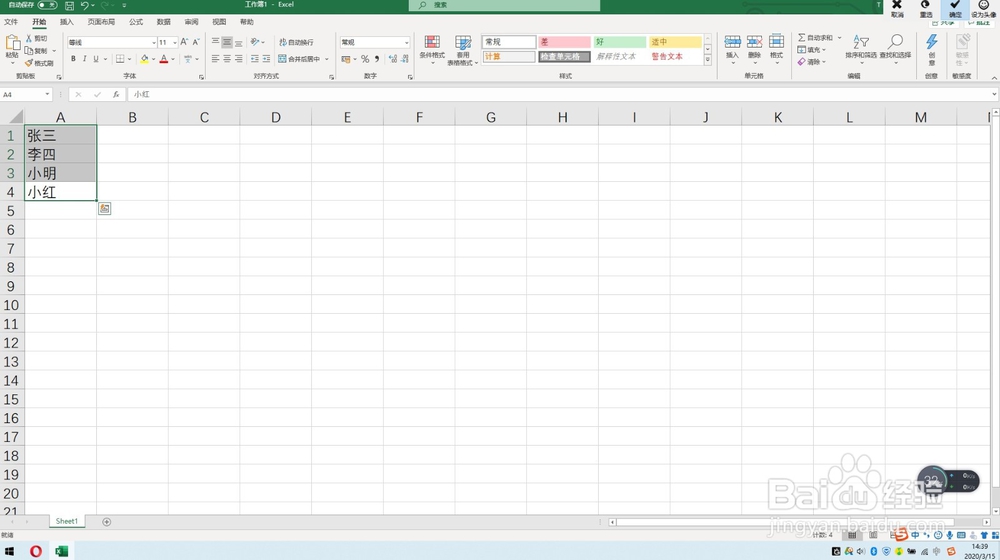Image resolution: width=1000 pixels, height=560 pixels.
Task: Open the number format dropdown (常规)
Action: click(406, 42)
